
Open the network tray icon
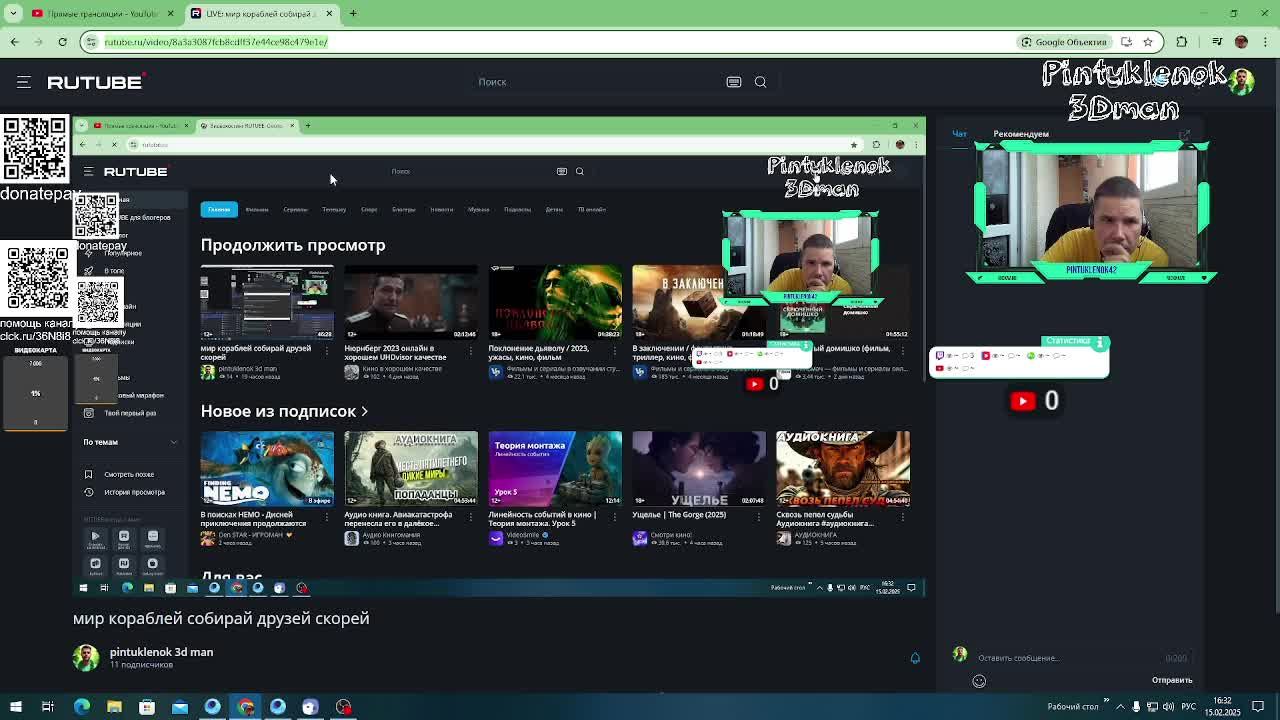click(x=1153, y=707)
